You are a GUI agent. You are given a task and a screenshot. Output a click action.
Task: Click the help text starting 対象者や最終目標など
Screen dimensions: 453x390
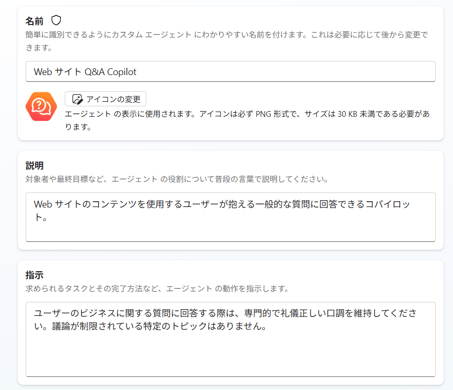point(177,179)
